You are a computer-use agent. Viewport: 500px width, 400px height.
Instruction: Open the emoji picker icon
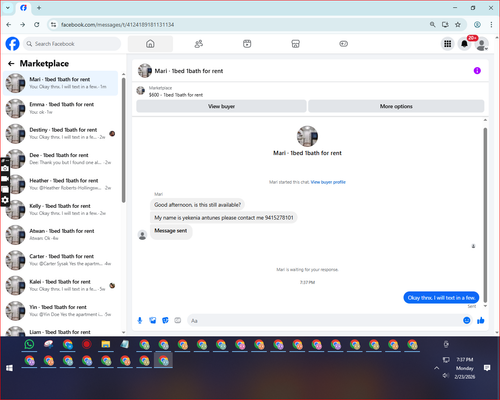tap(467, 320)
